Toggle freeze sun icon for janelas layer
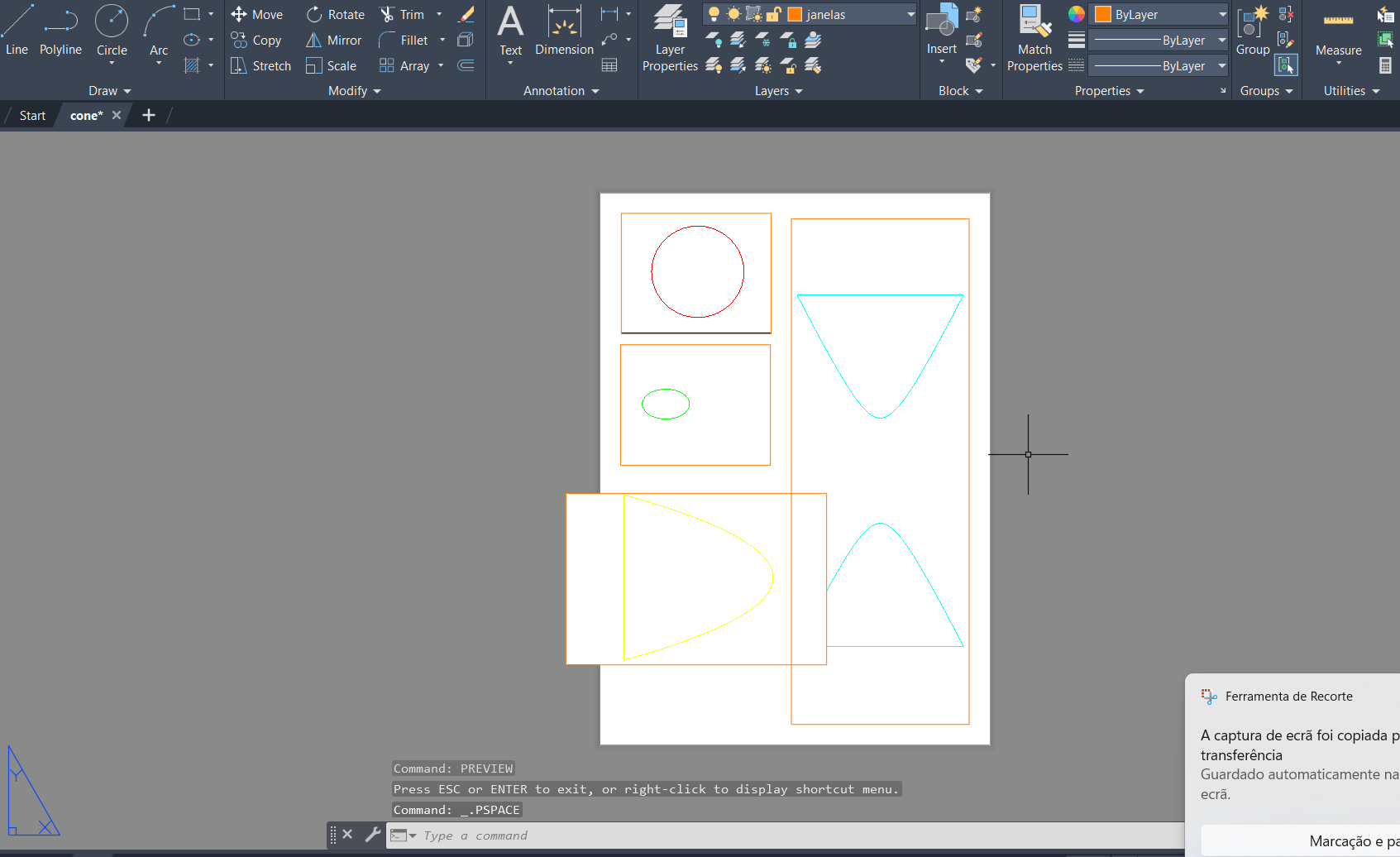The image size is (1400, 857). coord(733,15)
